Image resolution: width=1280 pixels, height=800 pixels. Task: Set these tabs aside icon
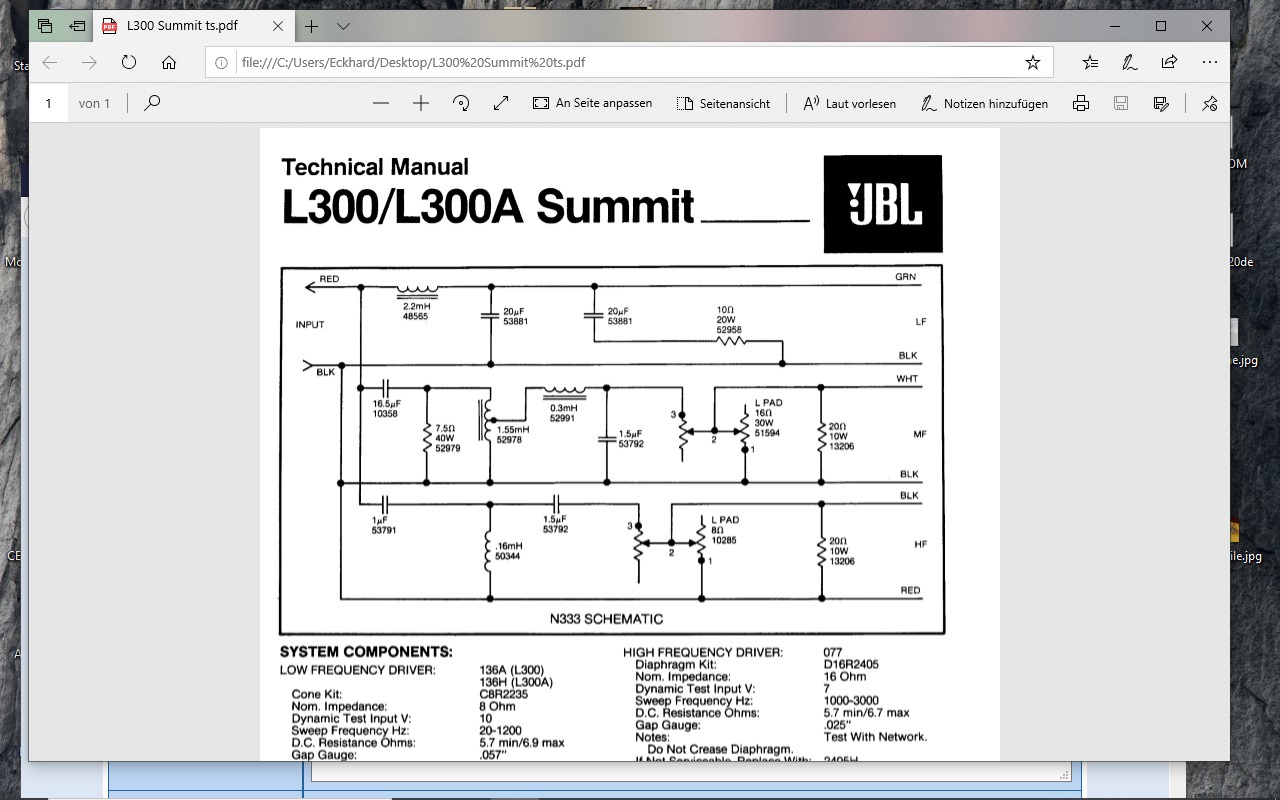pos(77,26)
